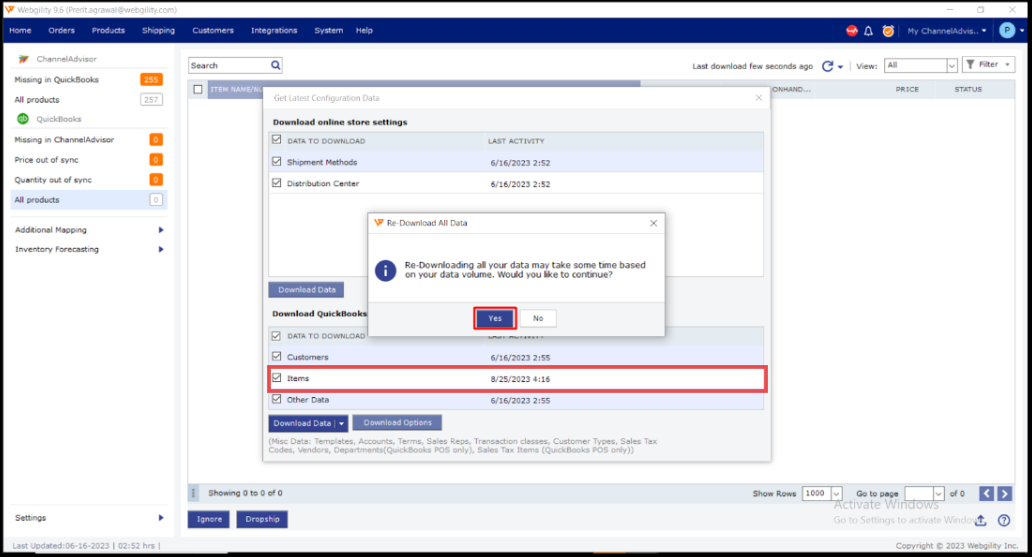Click the PRICE column header
This screenshot has height=557, width=1032.
point(906,89)
